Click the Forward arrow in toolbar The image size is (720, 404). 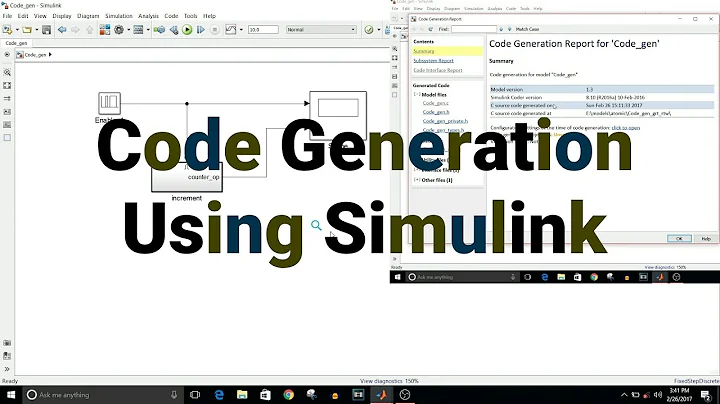tap(75, 30)
